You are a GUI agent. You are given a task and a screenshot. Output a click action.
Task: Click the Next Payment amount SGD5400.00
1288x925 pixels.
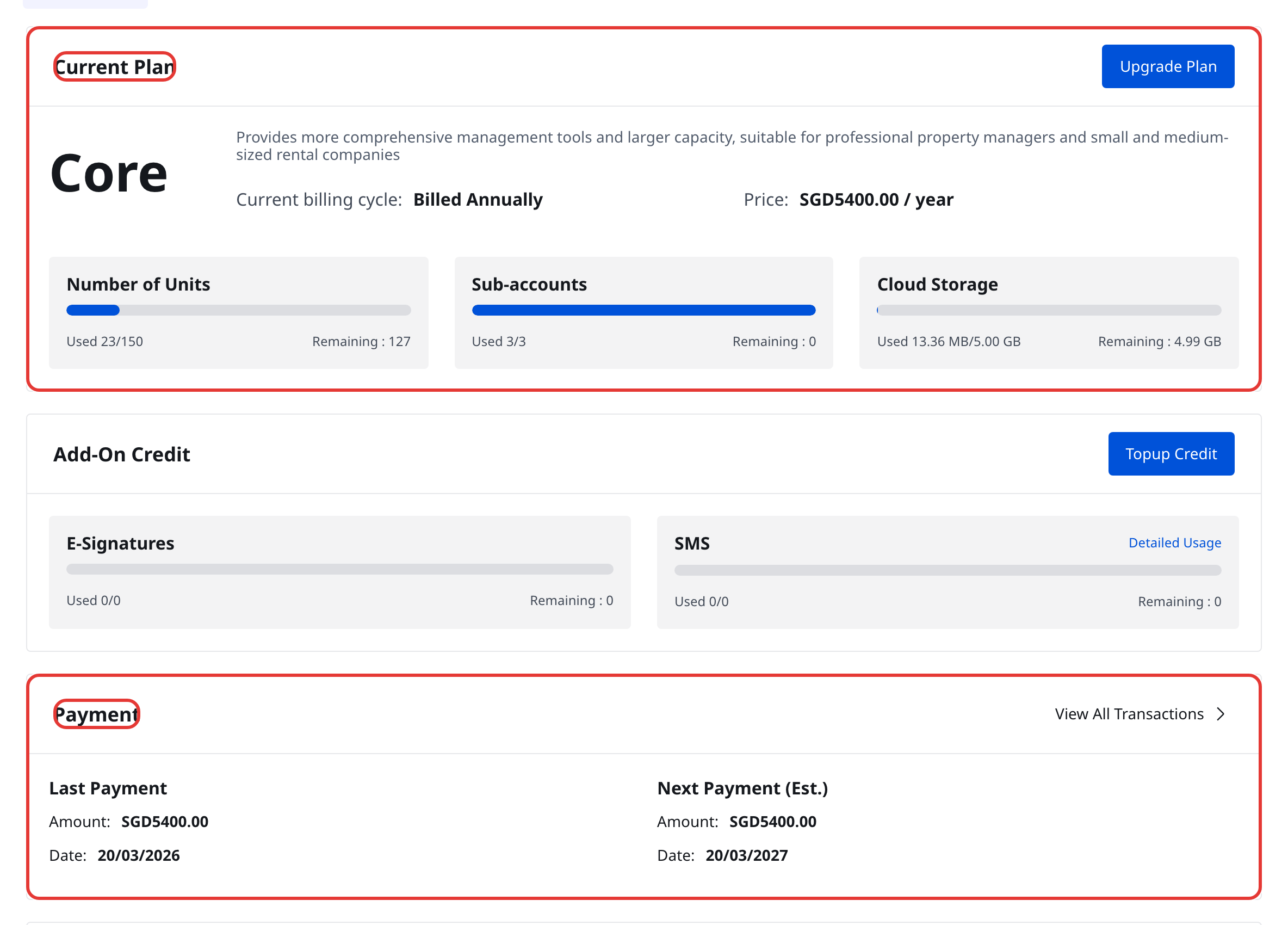tap(772, 822)
